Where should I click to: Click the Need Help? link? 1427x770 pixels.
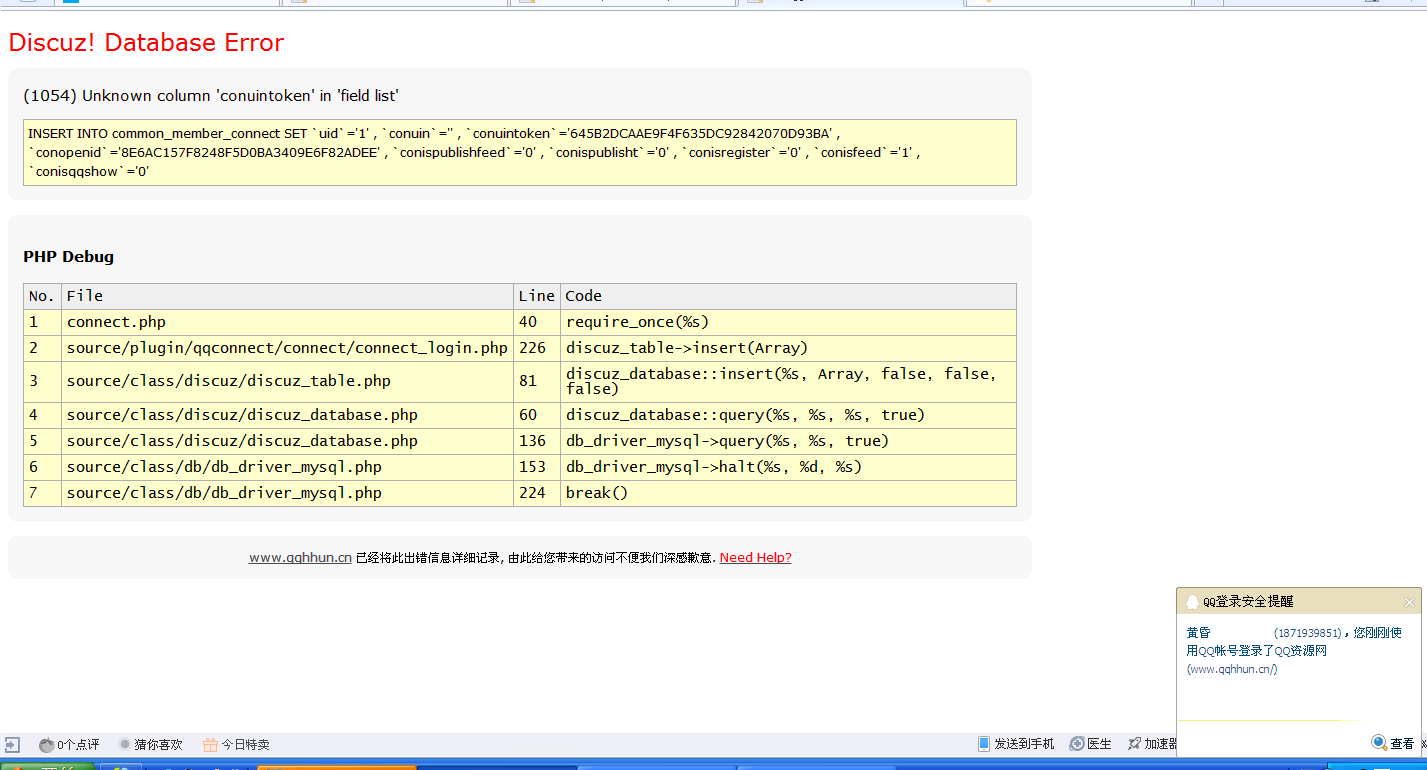pos(755,558)
